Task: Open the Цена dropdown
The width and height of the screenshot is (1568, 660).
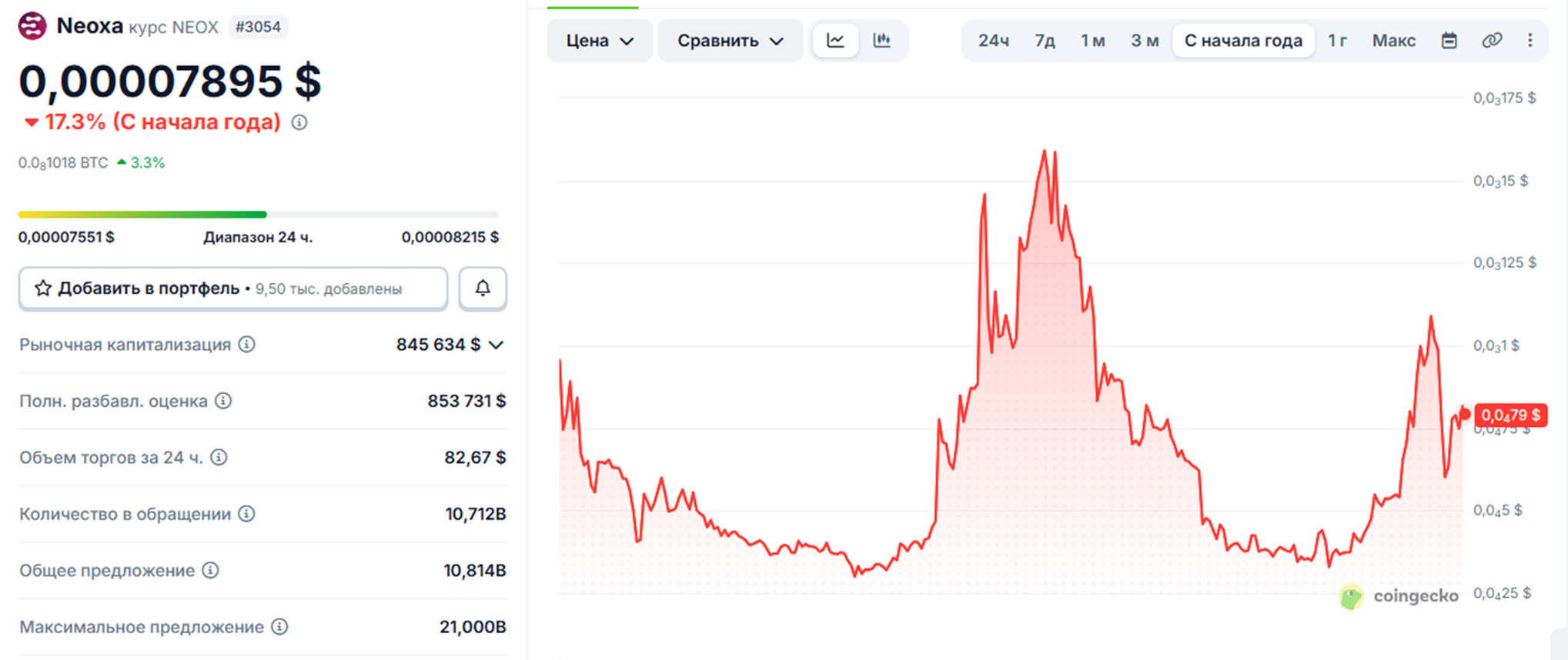Action: coord(600,41)
